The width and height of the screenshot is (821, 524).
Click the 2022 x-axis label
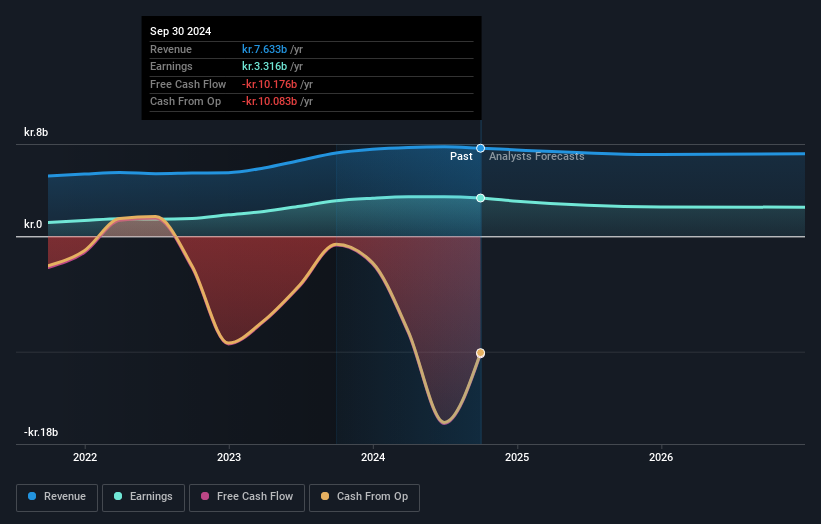coord(85,458)
